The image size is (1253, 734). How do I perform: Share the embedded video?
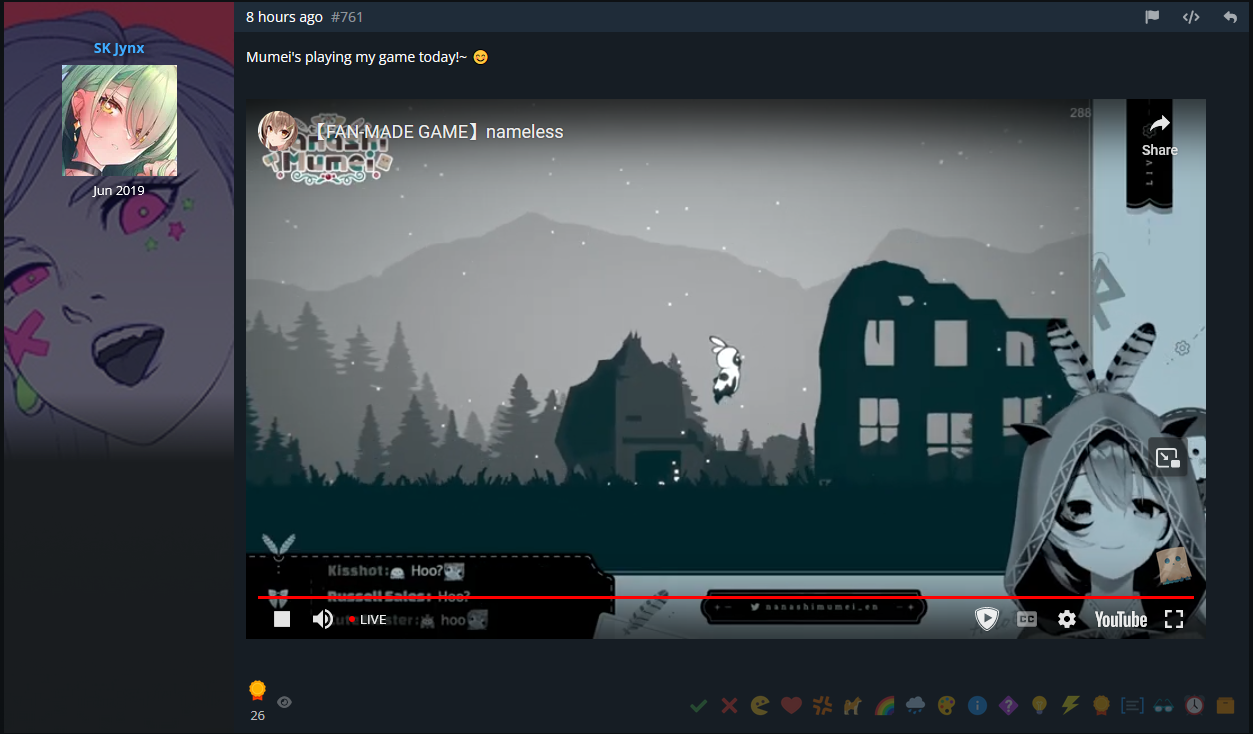(x=1160, y=135)
